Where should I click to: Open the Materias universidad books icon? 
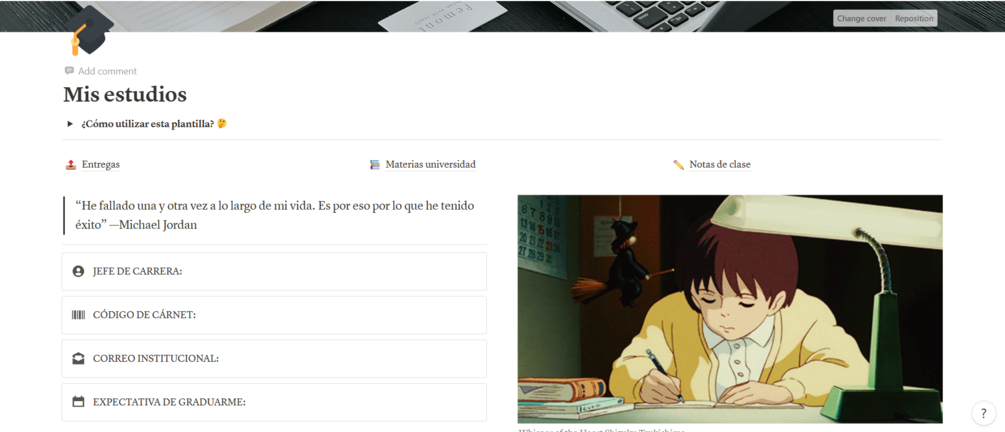(x=375, y=165)
